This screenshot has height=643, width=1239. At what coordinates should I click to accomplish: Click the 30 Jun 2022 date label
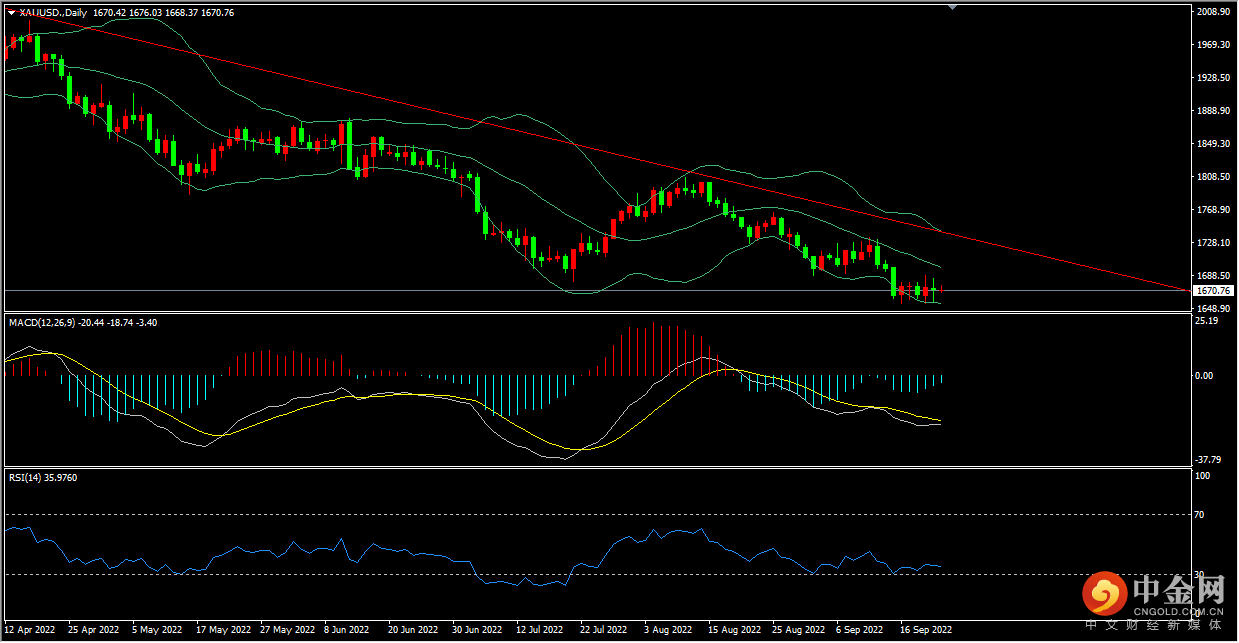pyautogui.click(x=476, y=631)
